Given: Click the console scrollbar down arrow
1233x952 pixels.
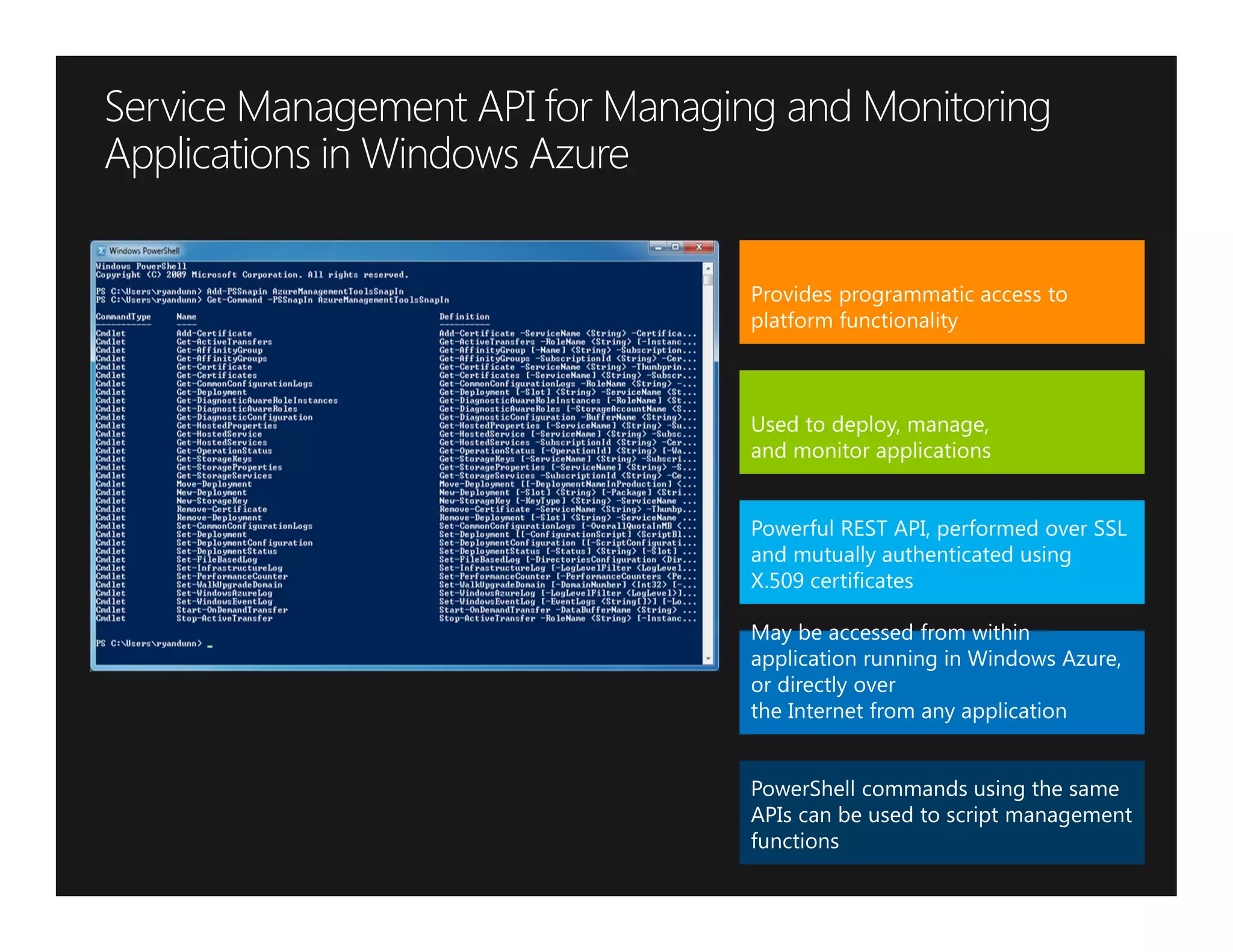Looking at the screenshot, I should tap(709, 659).
